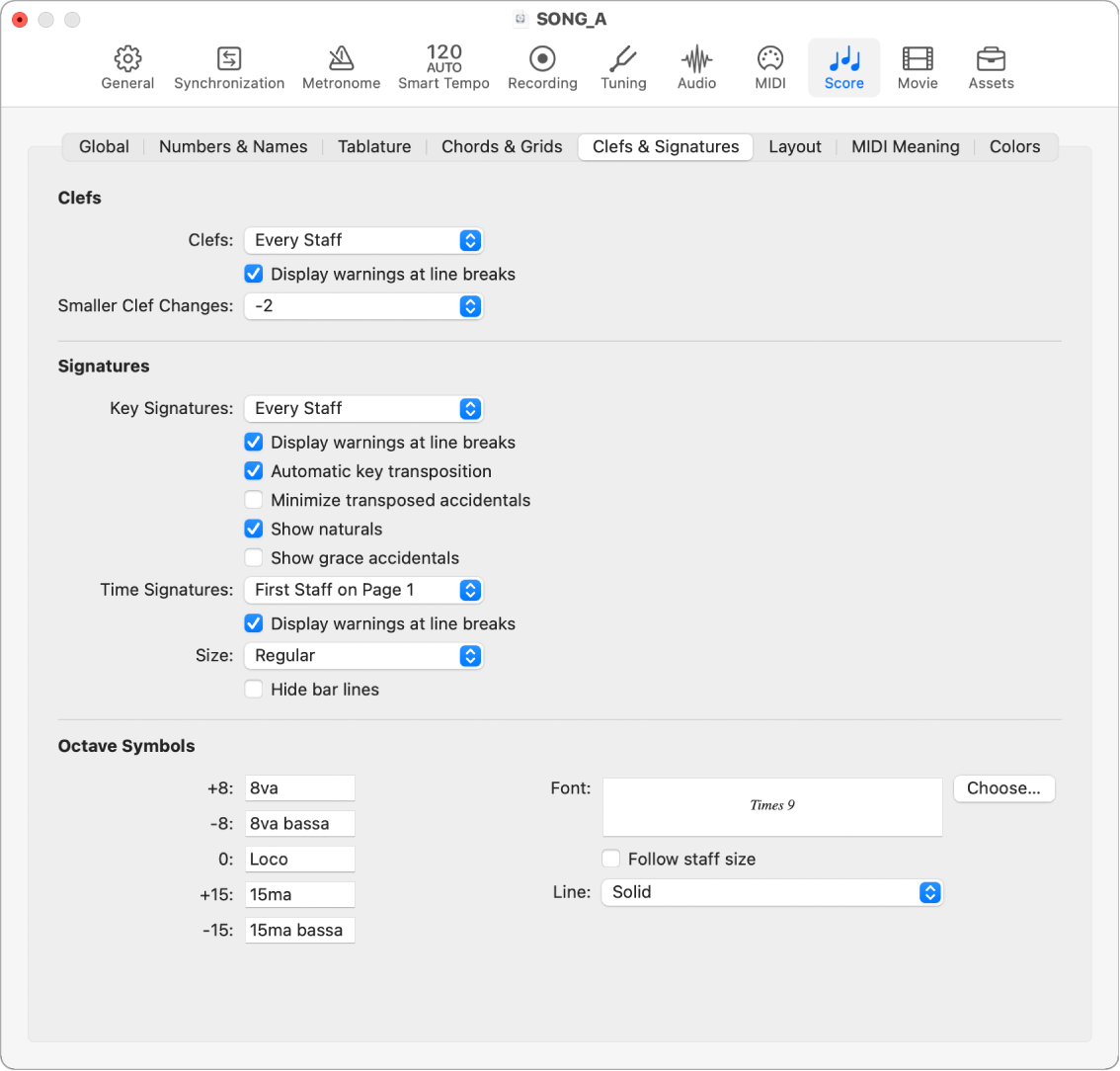Uncheck the Show naturals checkbox
Screen dimensions: 1120x1071
(x=254, y=529)
